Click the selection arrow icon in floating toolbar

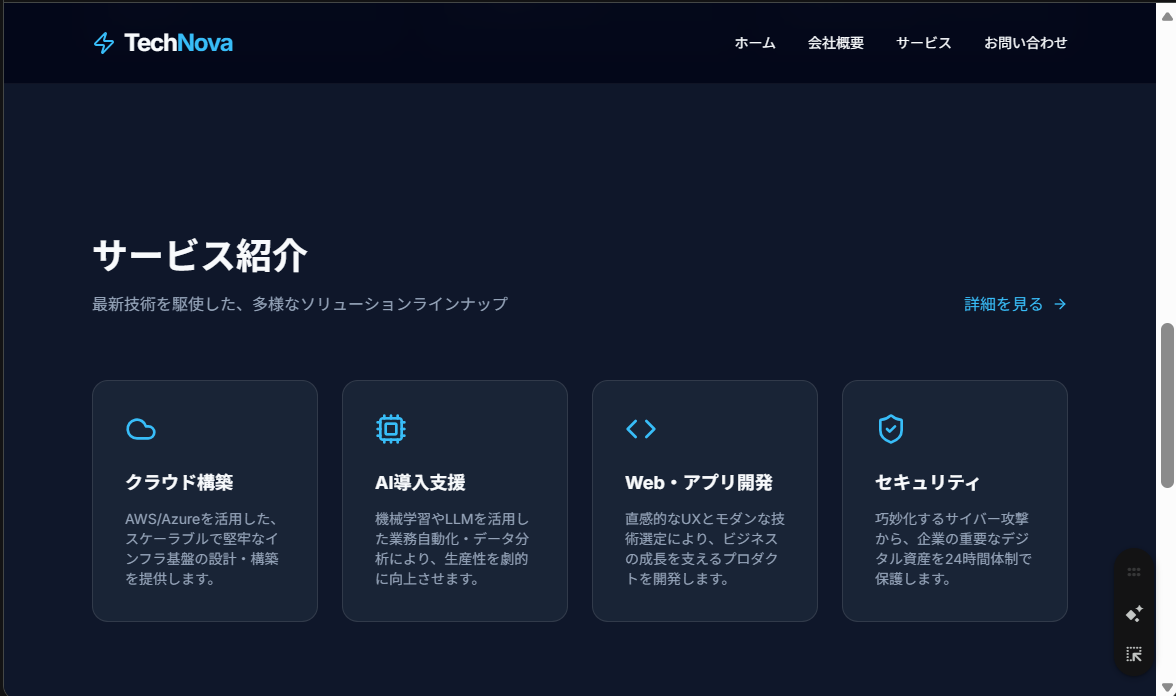tap(1134, 654)
